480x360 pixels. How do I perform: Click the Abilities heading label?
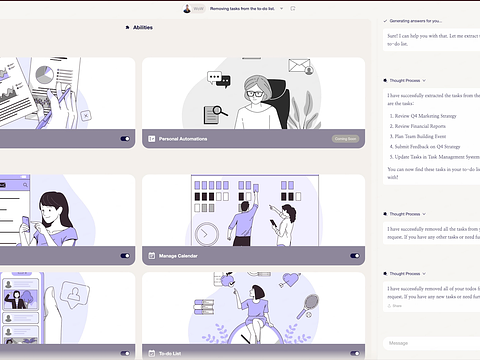click(143, 28)
